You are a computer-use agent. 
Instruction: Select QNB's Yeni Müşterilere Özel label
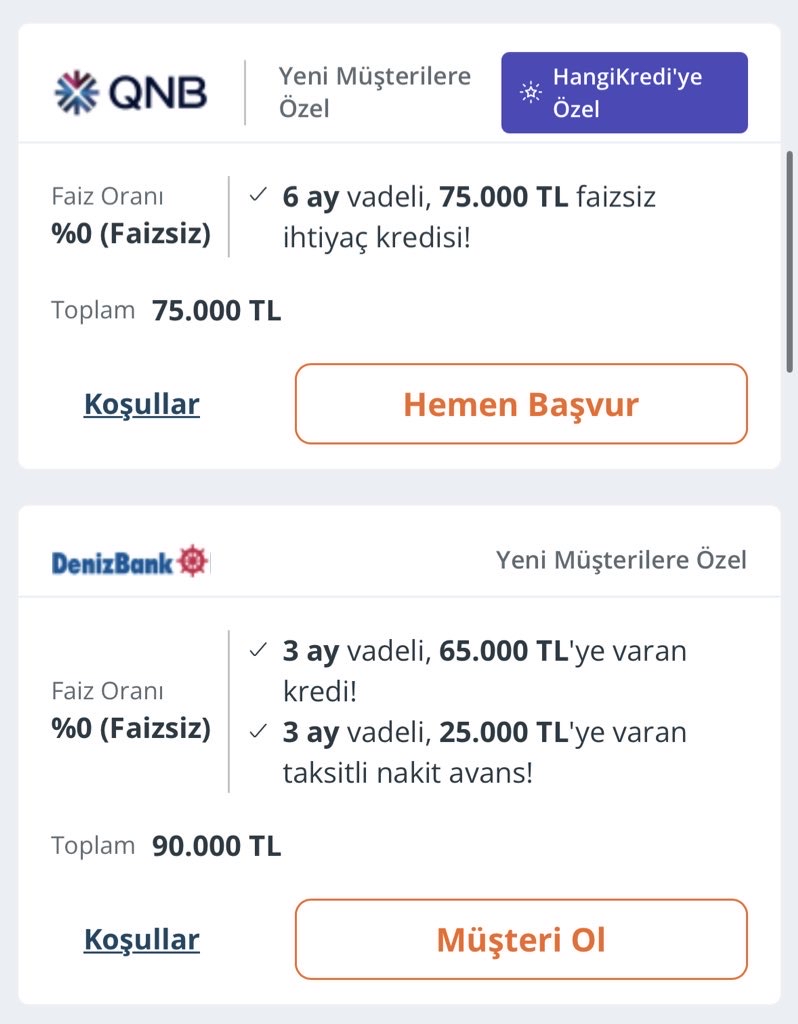pos(374,91)
